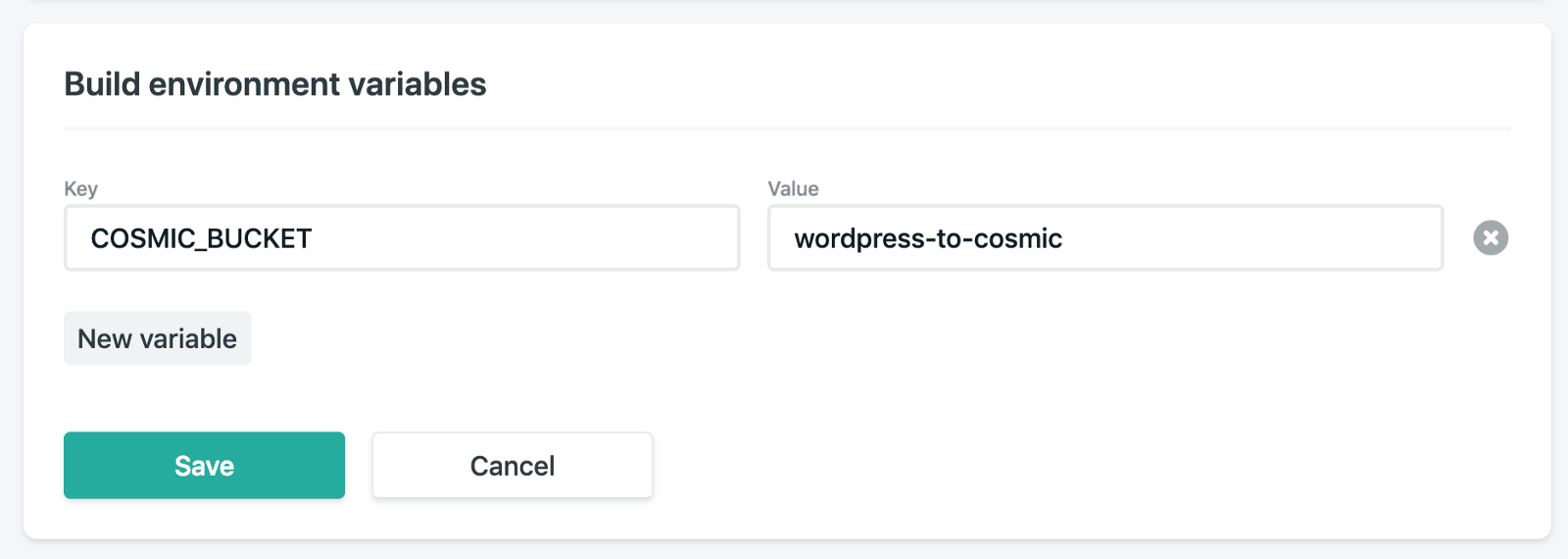1568x559 pixels.
Task: Click the Cancel button
Action: coord(512,466)
